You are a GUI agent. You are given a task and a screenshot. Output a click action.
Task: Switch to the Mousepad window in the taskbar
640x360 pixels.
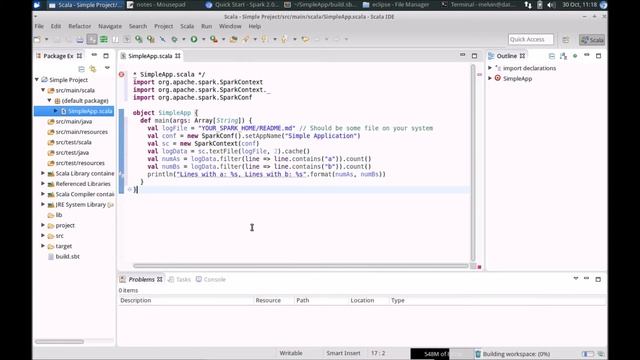coord(157,5)
